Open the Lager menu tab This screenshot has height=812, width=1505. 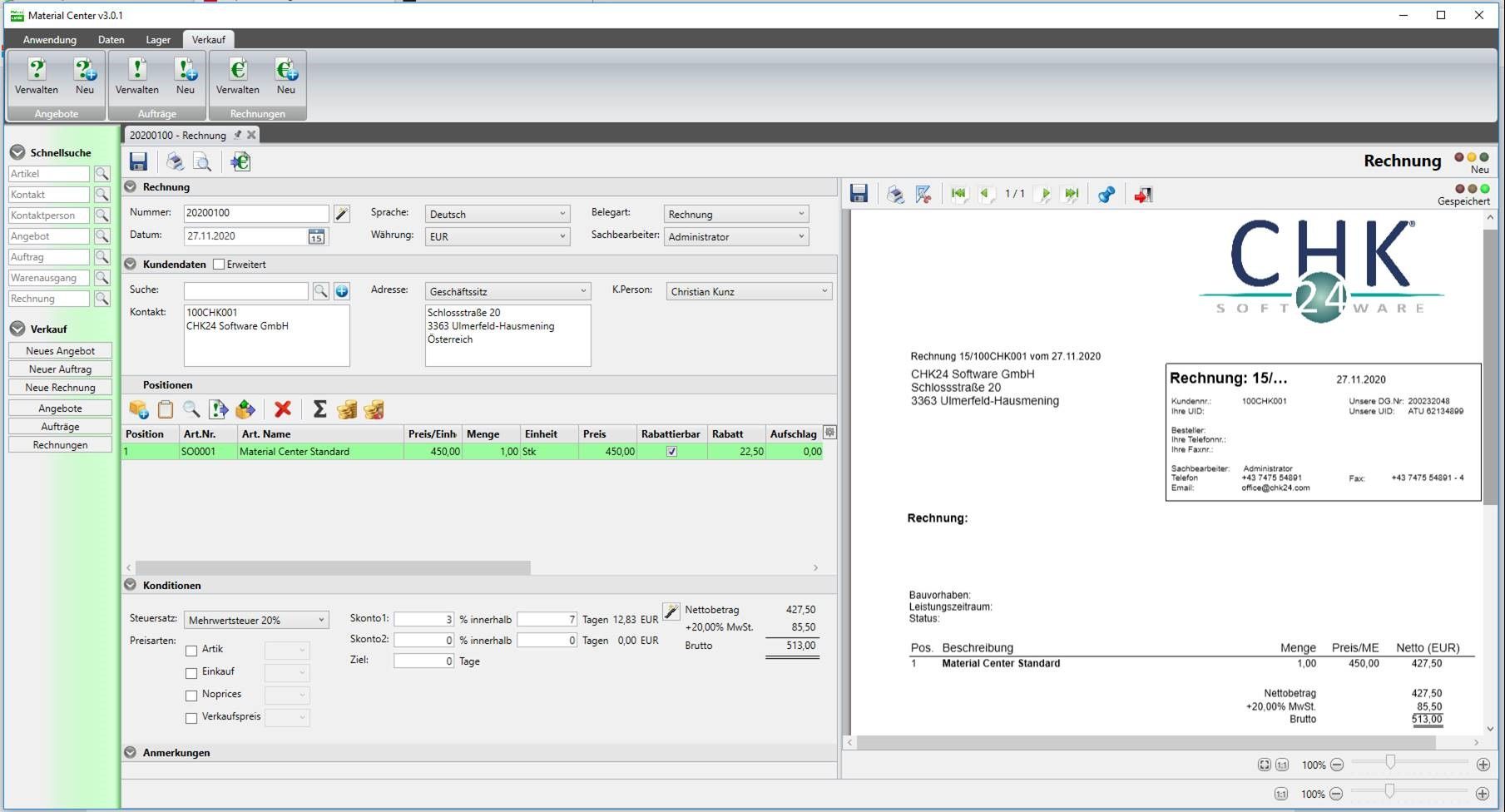click(158, 39)
